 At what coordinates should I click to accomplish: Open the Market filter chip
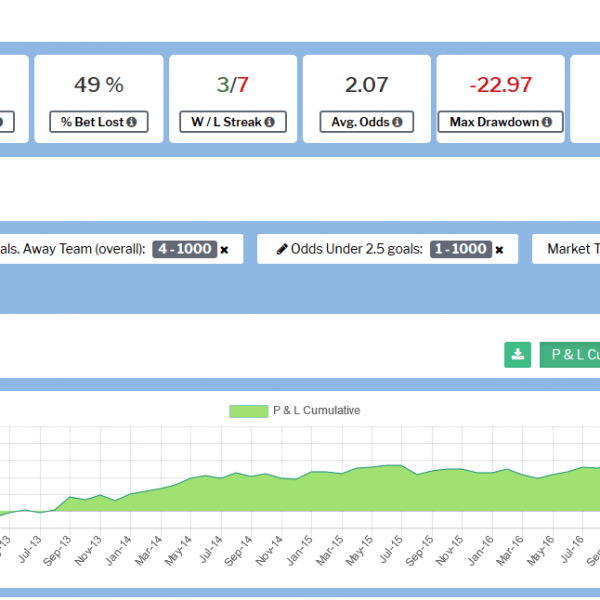point(568,249)
